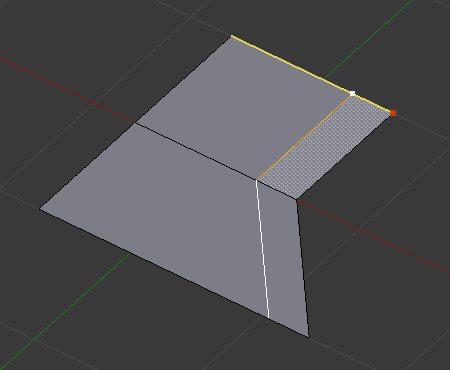Image resolution: width=450 pixels, height=370 pixels.
Task: Click the dotted highlighted mesh face
Action: point(324,147)
